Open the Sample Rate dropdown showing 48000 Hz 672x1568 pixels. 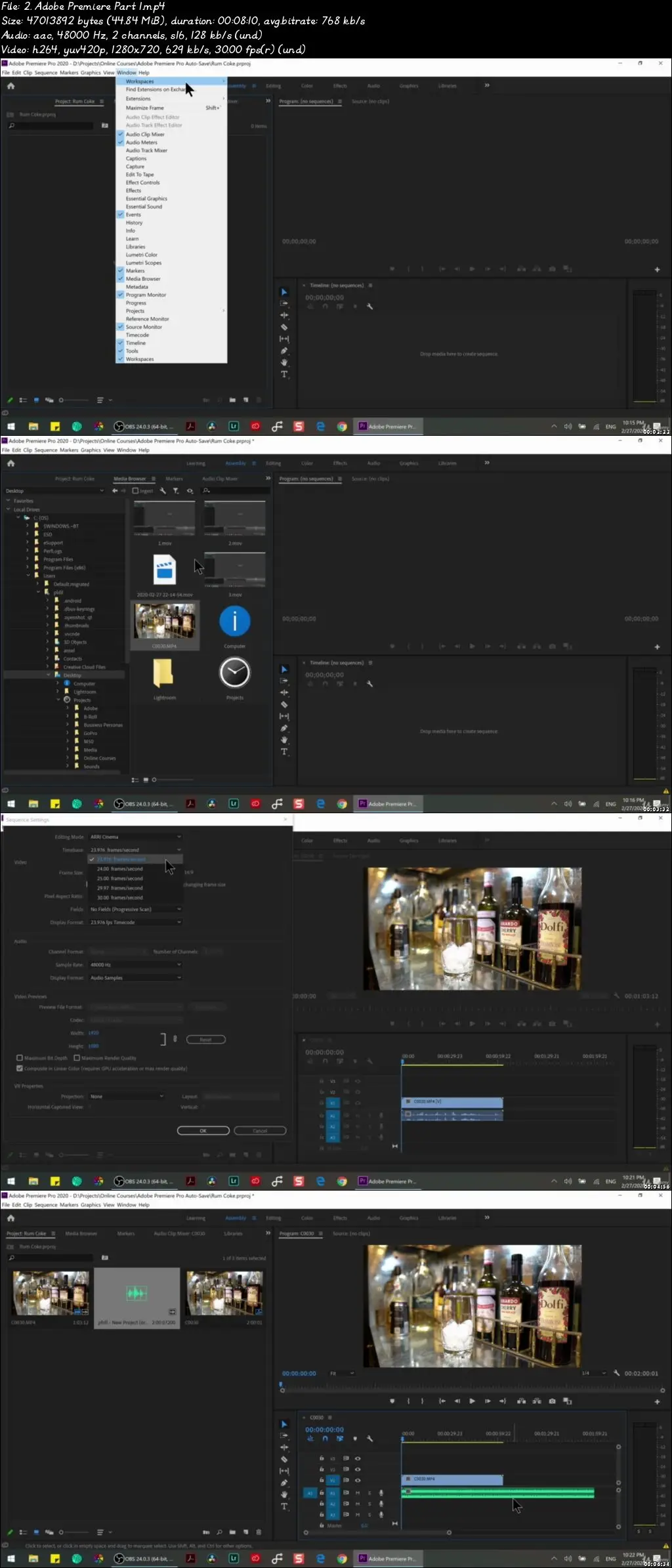[x=135, y=965]
